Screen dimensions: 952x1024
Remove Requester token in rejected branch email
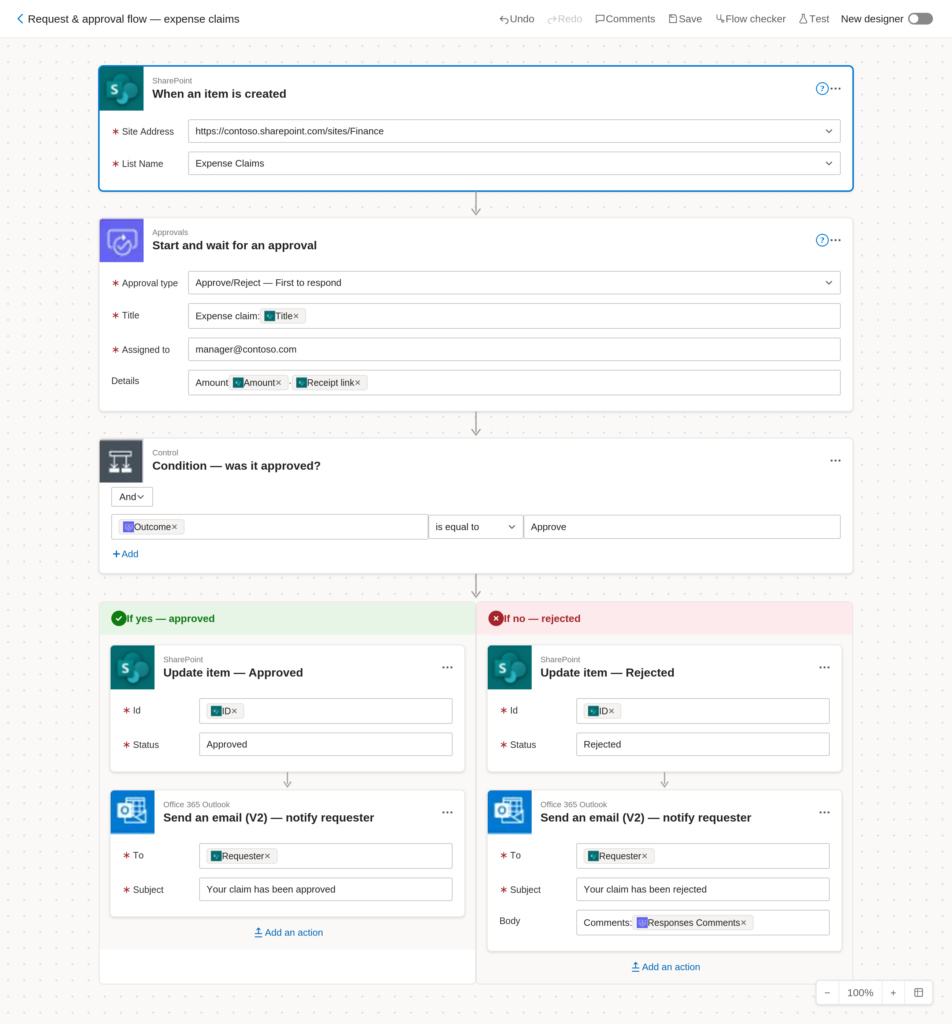[x=644, y=856]
